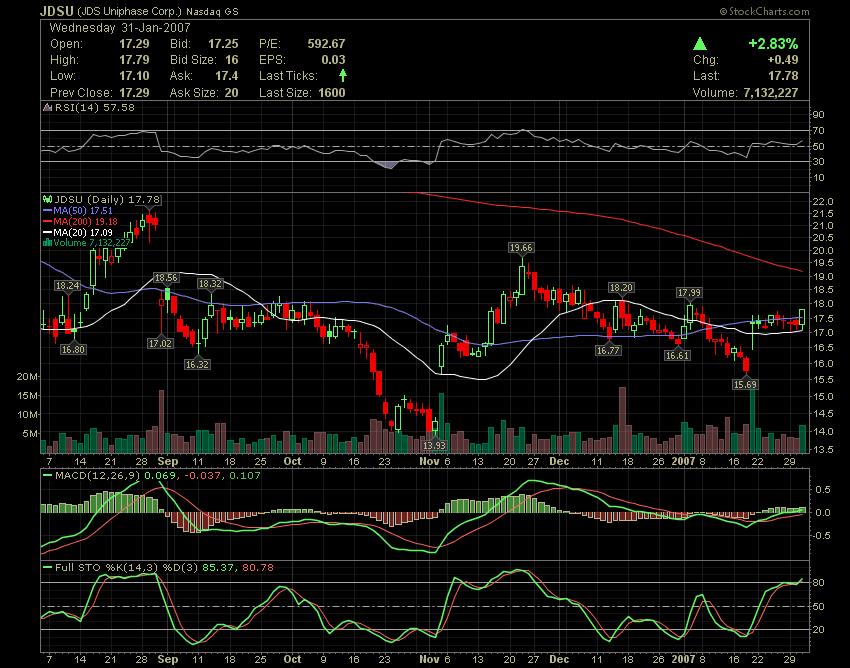The width and height of the screenshot is (850, 668).
Task: Click the P/E value 592.67
Action: (x=326, y=43)
